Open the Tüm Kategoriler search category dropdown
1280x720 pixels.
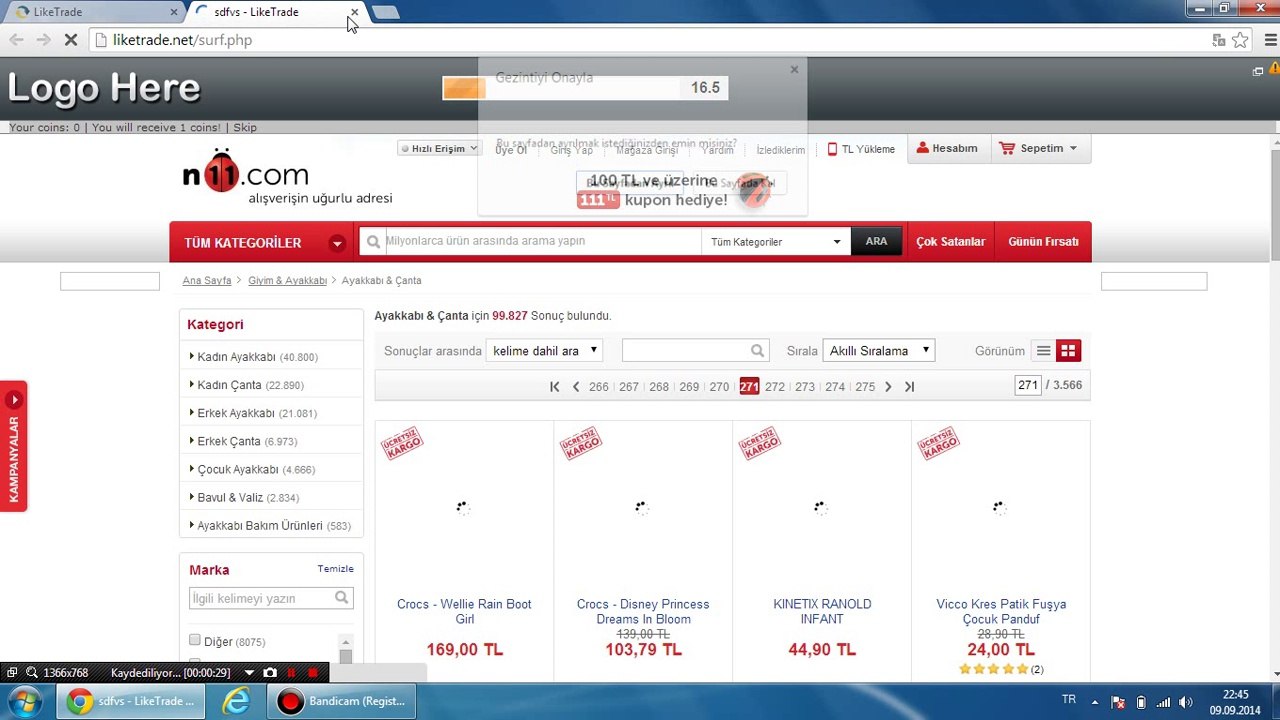[776, 242]
